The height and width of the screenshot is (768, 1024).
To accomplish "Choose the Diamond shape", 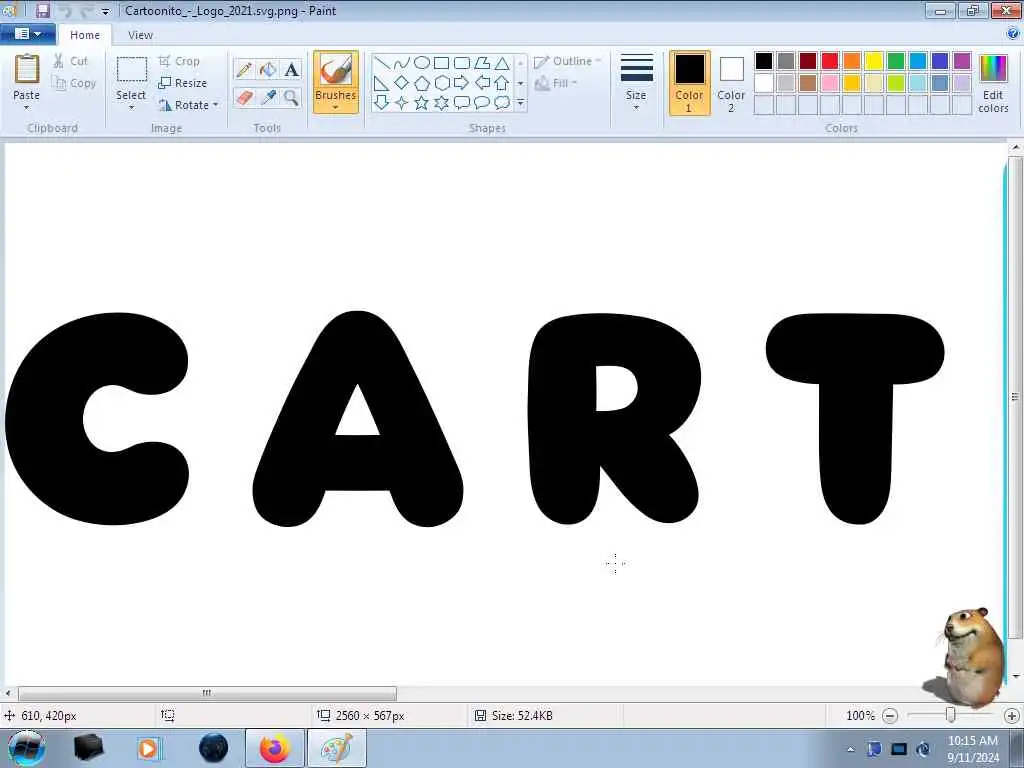I will coord(402,83).
